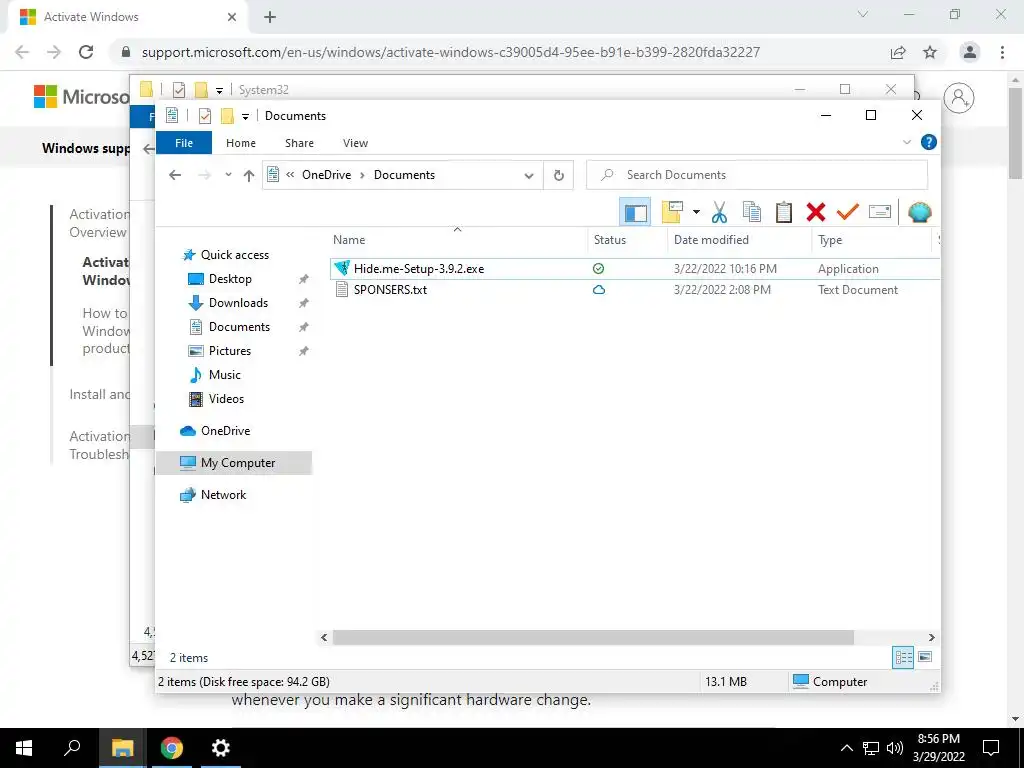The height and width of the screenshot is (768, 1024).
Task: Open Music in navigation pane
Action: (x=224, y=375)
